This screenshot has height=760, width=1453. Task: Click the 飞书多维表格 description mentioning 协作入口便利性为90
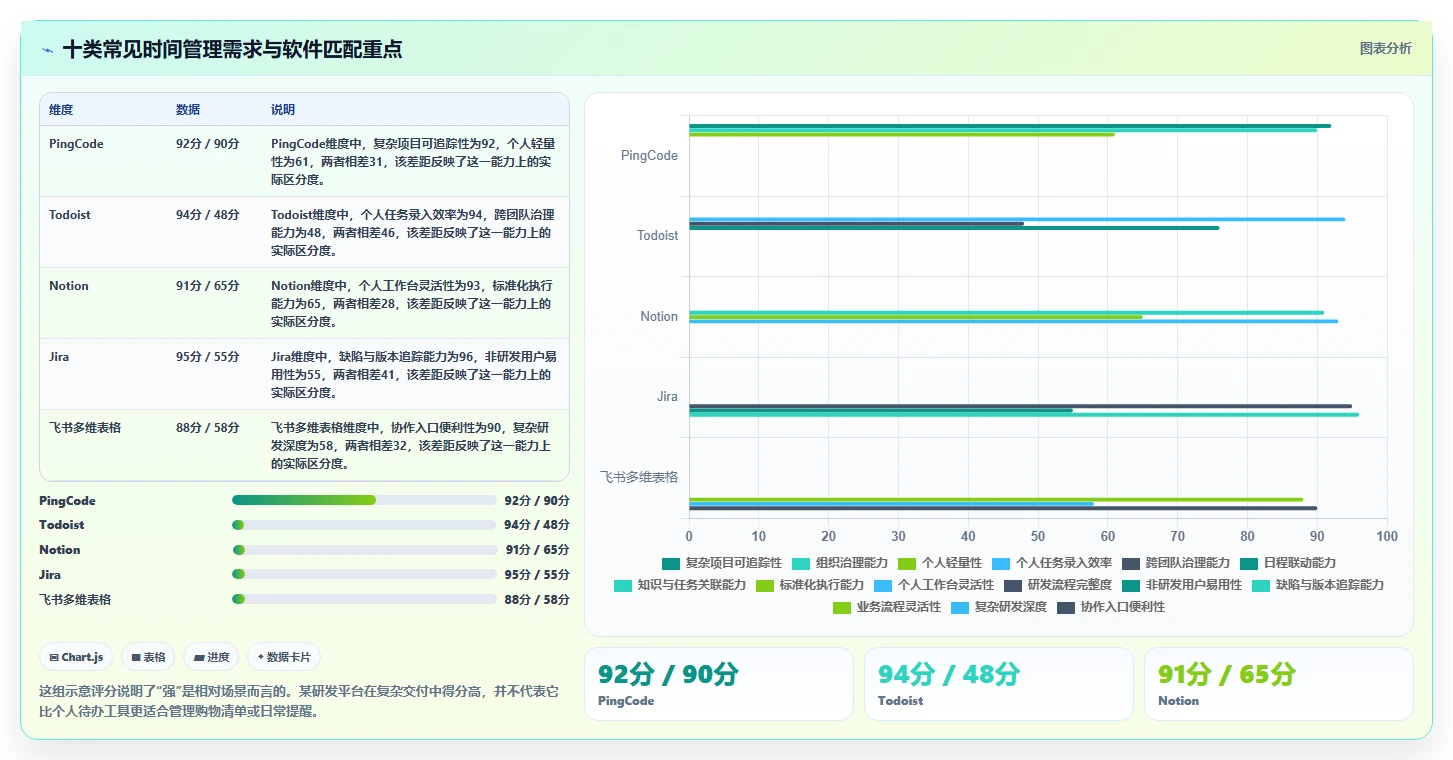(413, 446)
